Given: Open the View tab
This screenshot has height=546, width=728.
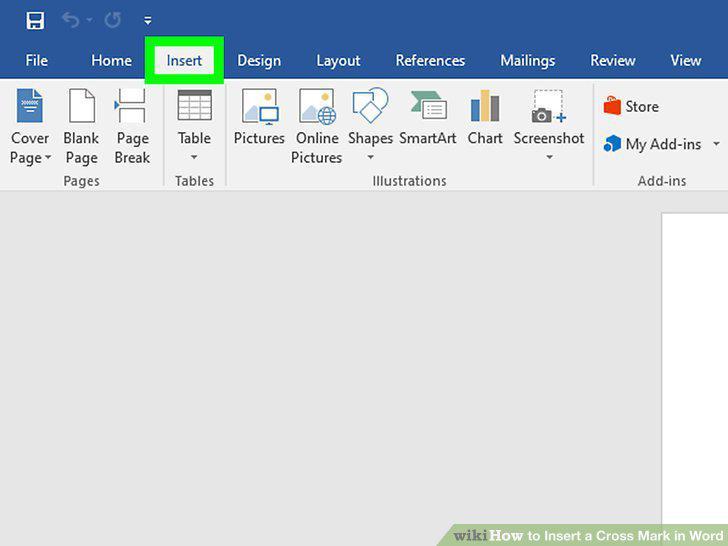Looking at the screenshot, I should pos(686,60).
